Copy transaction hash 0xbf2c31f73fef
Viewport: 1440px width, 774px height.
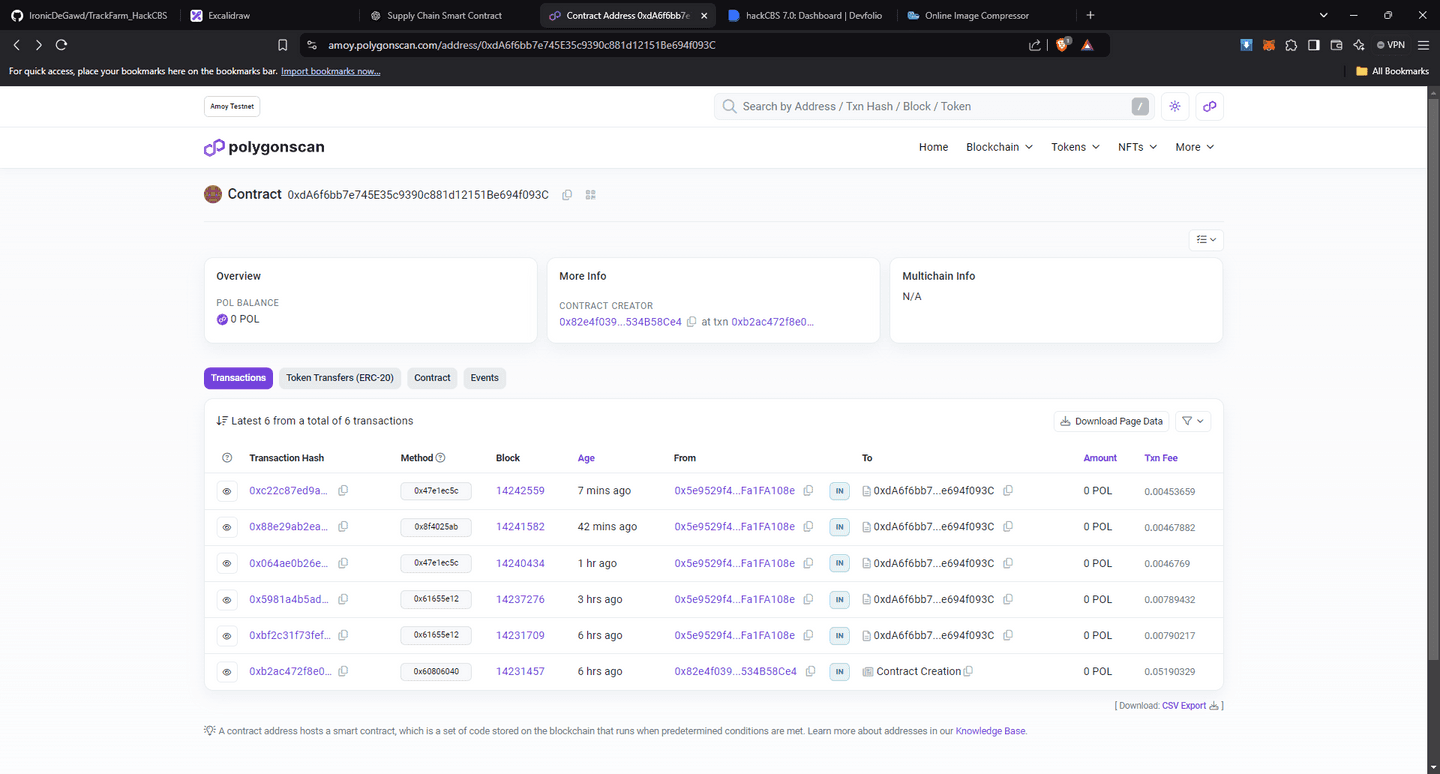343,635
